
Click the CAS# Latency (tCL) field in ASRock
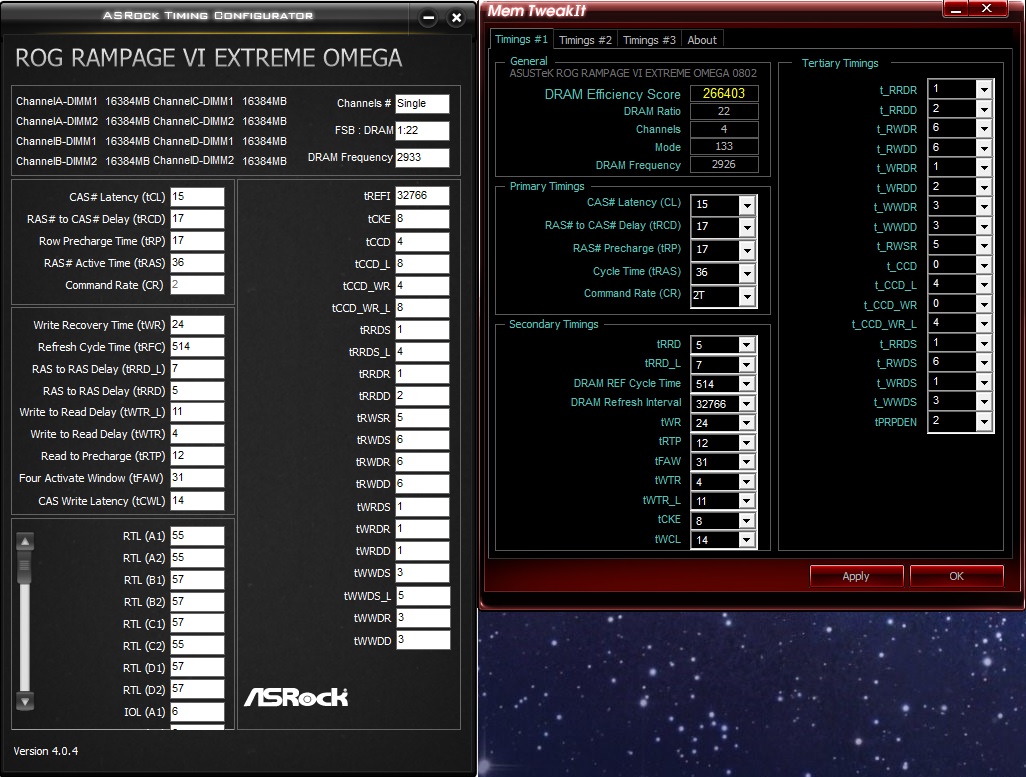tap(197, 197)
